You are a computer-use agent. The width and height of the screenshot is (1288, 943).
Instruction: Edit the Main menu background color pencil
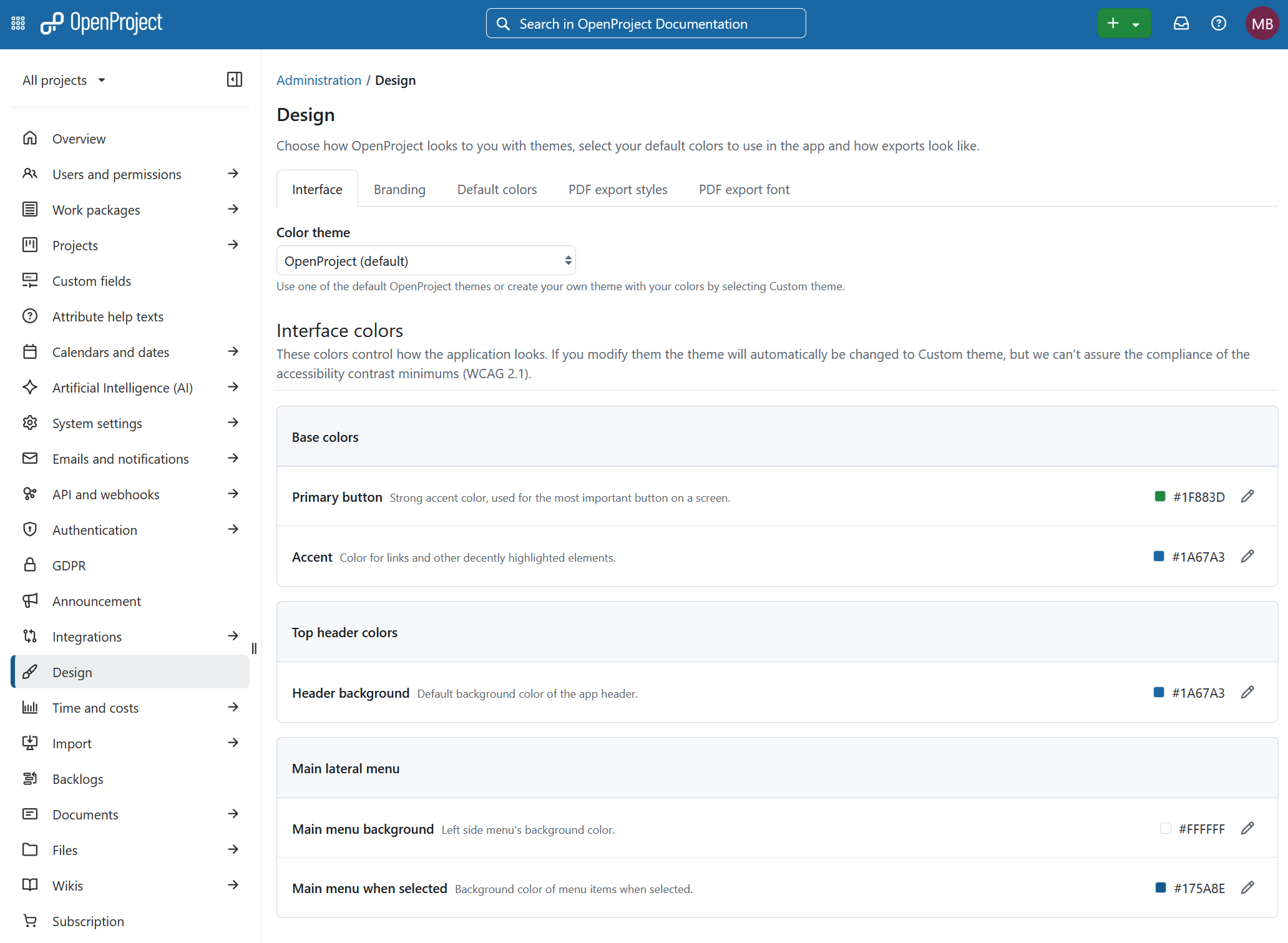click(x=1247, y=829)
